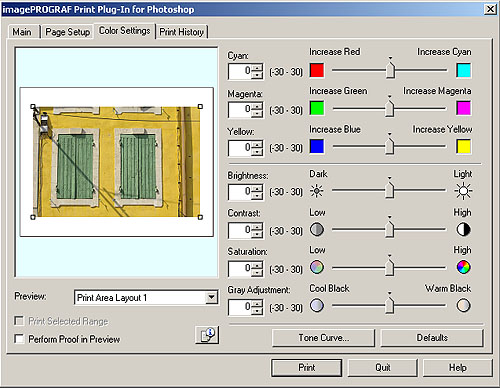The height and width of the screenshot is (388, 500).
Task: Click the High contrast half-circle icon
Action: point(463,230)
